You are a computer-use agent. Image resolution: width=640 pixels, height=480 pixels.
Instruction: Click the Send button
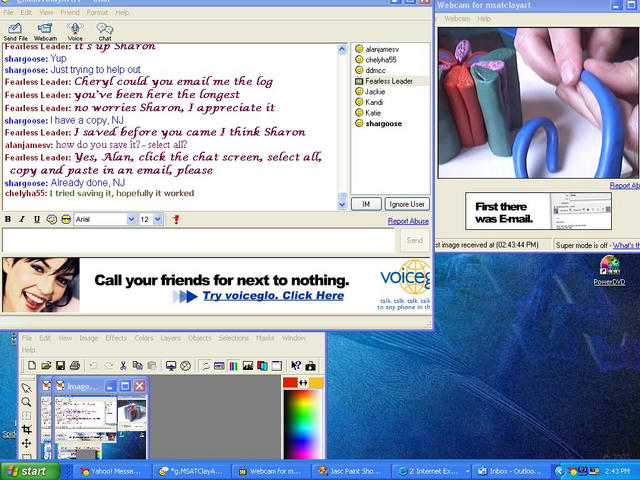pos(415,240)
